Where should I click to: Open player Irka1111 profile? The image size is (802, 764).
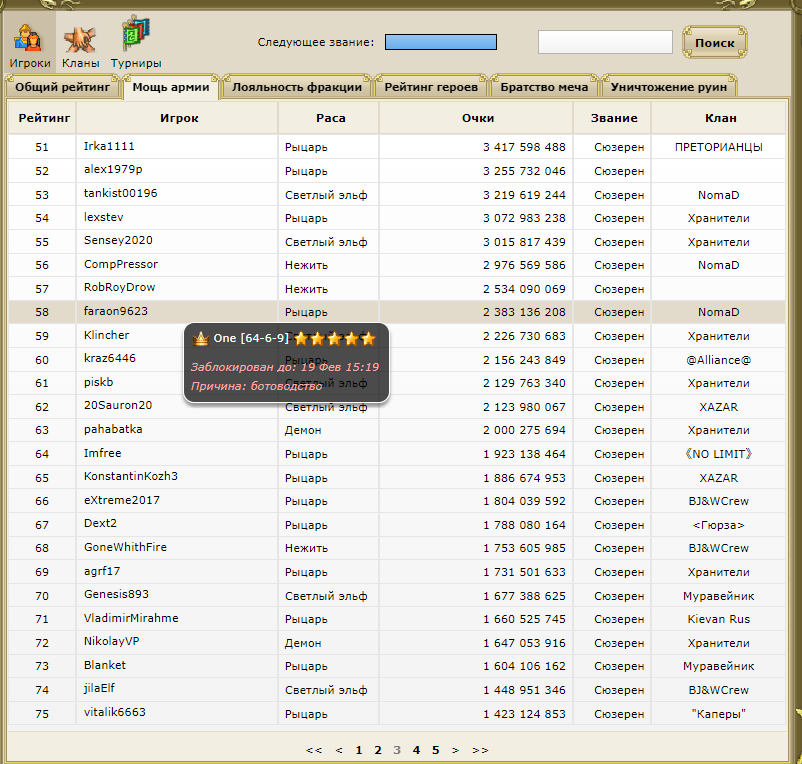coord(109,146)
